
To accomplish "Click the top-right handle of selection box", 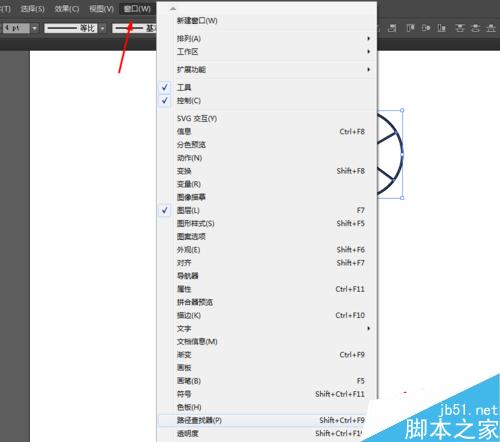I will pos(402,110).
